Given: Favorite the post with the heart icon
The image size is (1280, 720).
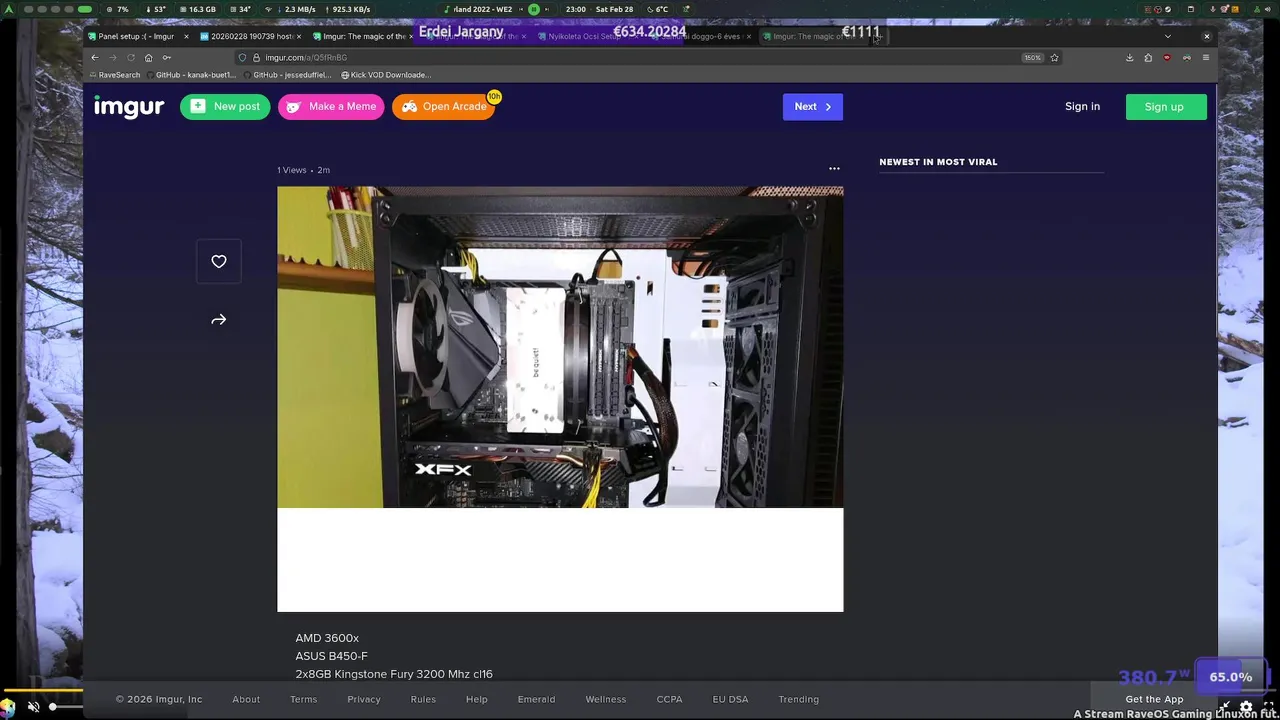Looking at the screenshot, I should pos(219,262).
